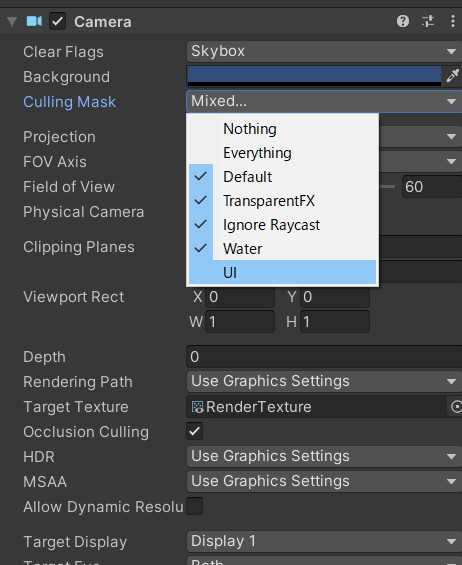Viewport: 462px width, 565px height.
Task: Open the Rendering Path dropdown
Action: [324, 381]
